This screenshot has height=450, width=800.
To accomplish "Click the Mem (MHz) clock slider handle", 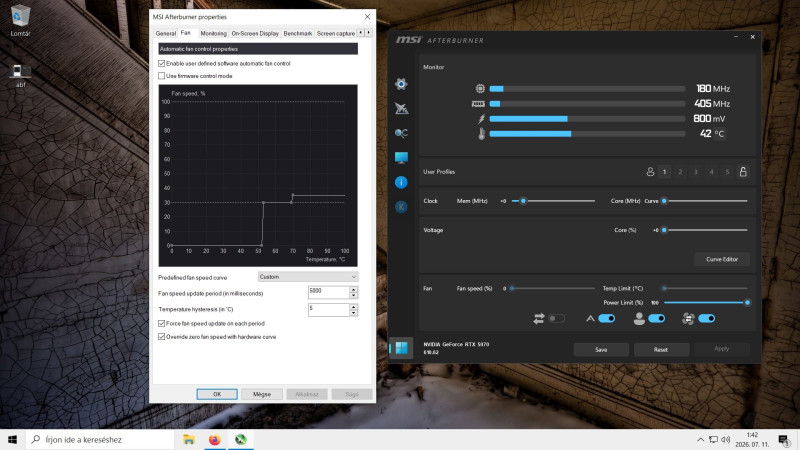I will click(523, 201).
